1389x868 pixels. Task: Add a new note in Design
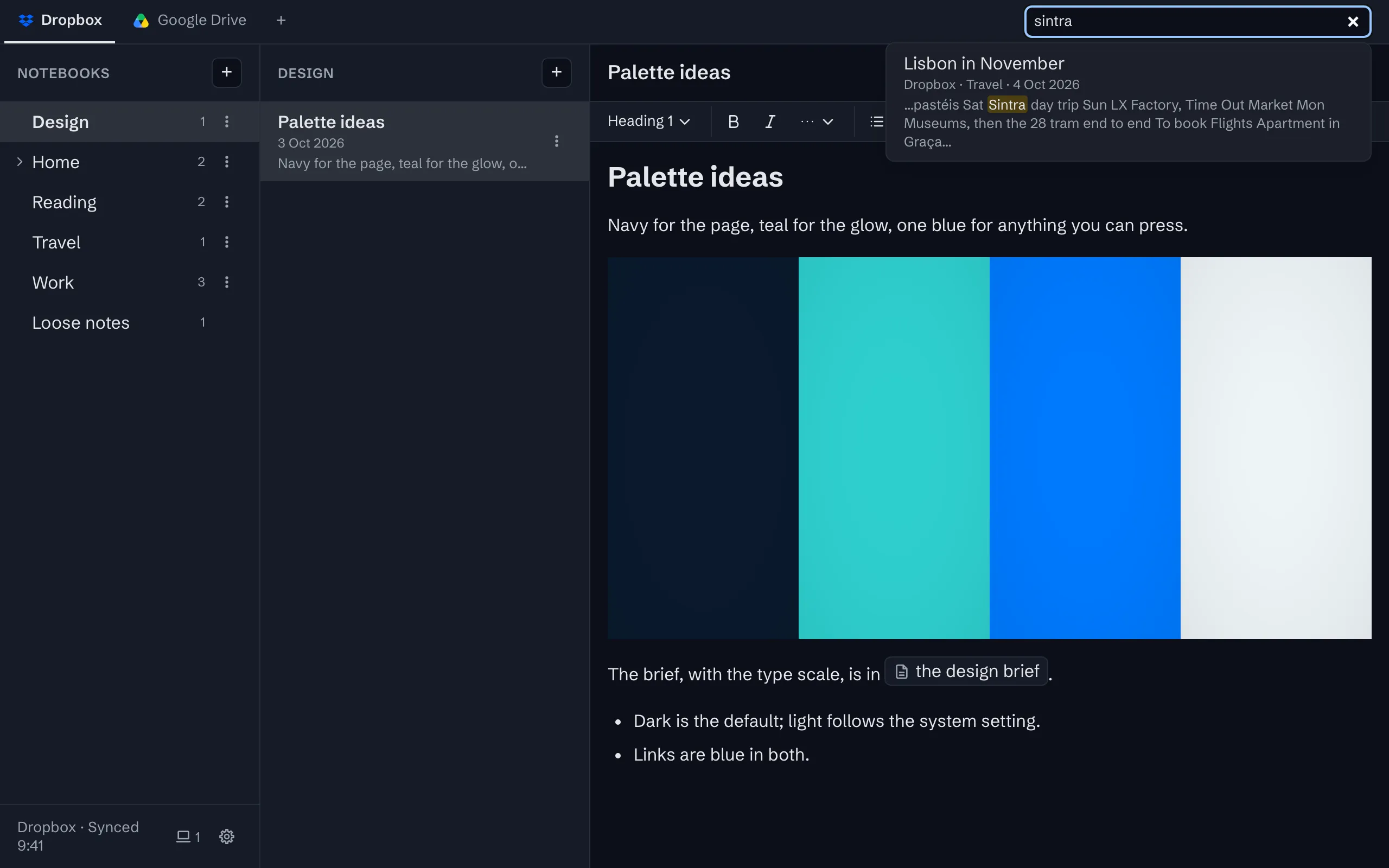point(556,72)
